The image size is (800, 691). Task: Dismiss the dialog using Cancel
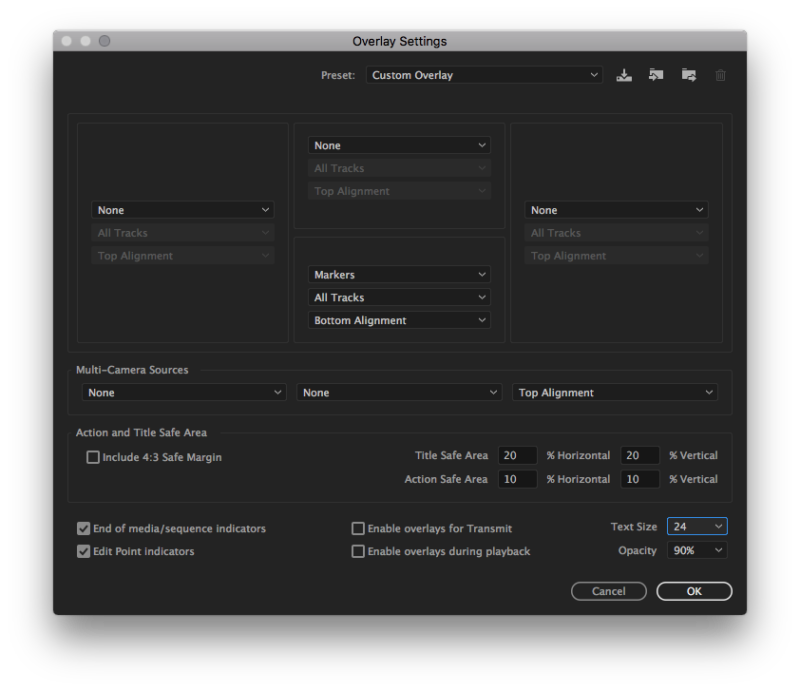click(x=608, y=590)
